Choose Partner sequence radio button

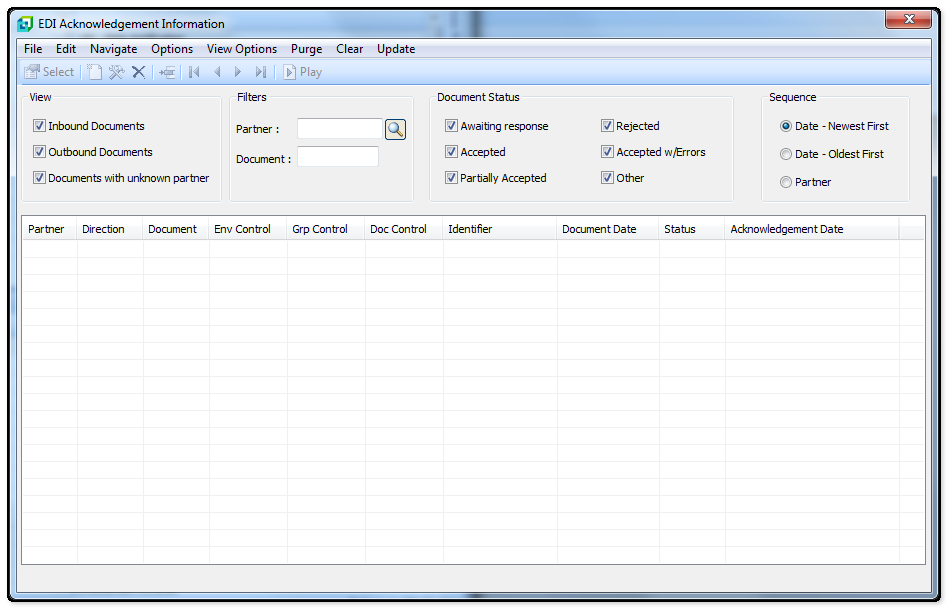coord(786,182)
